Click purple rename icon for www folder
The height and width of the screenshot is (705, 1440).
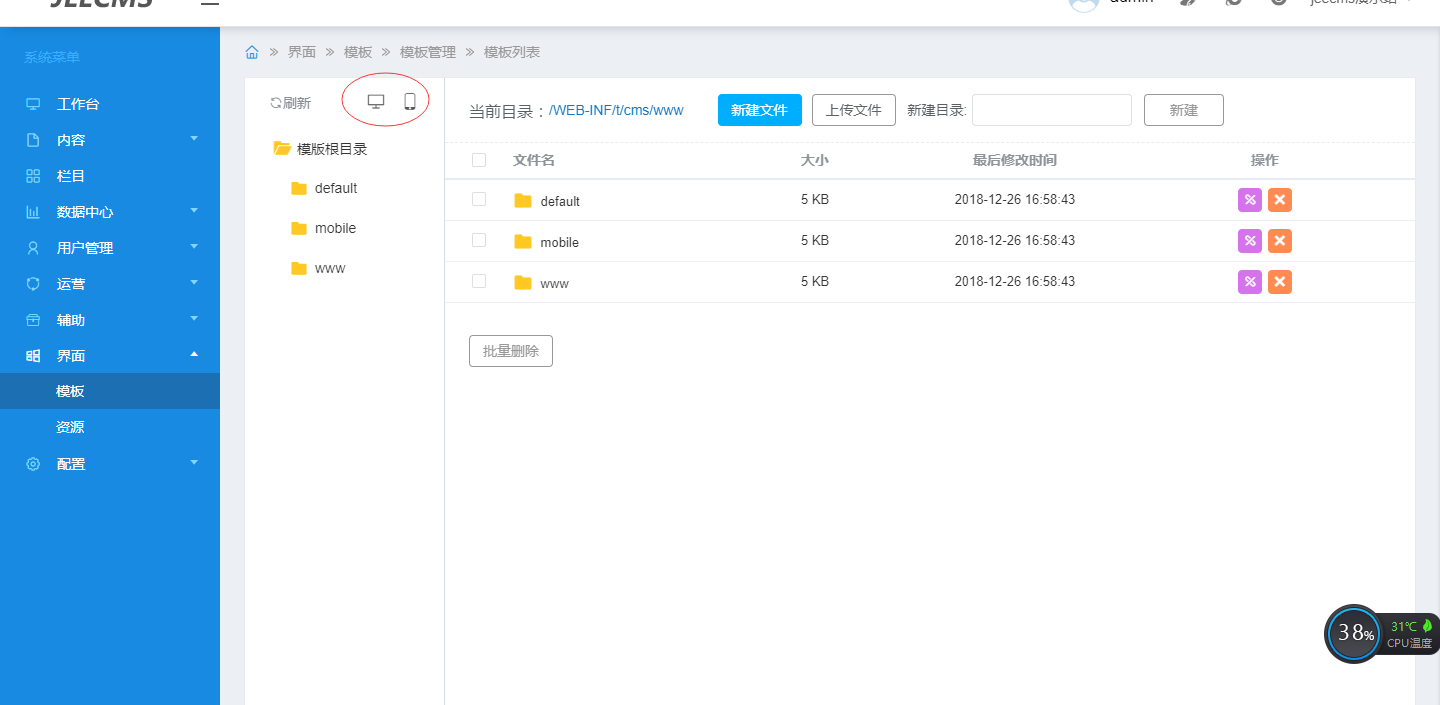tap(1249, 282)
